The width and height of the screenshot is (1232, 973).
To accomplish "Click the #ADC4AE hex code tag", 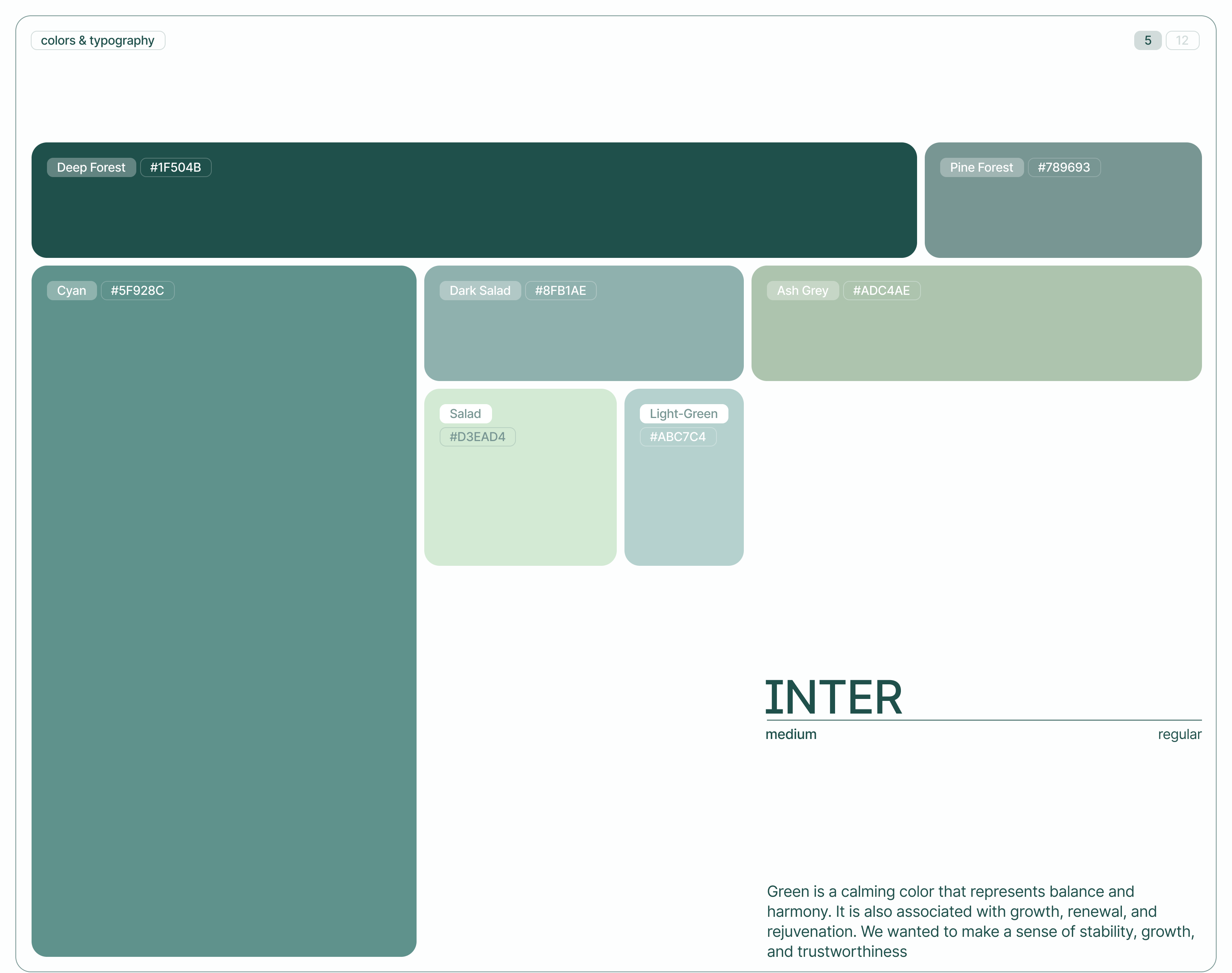I will (881, 291).
